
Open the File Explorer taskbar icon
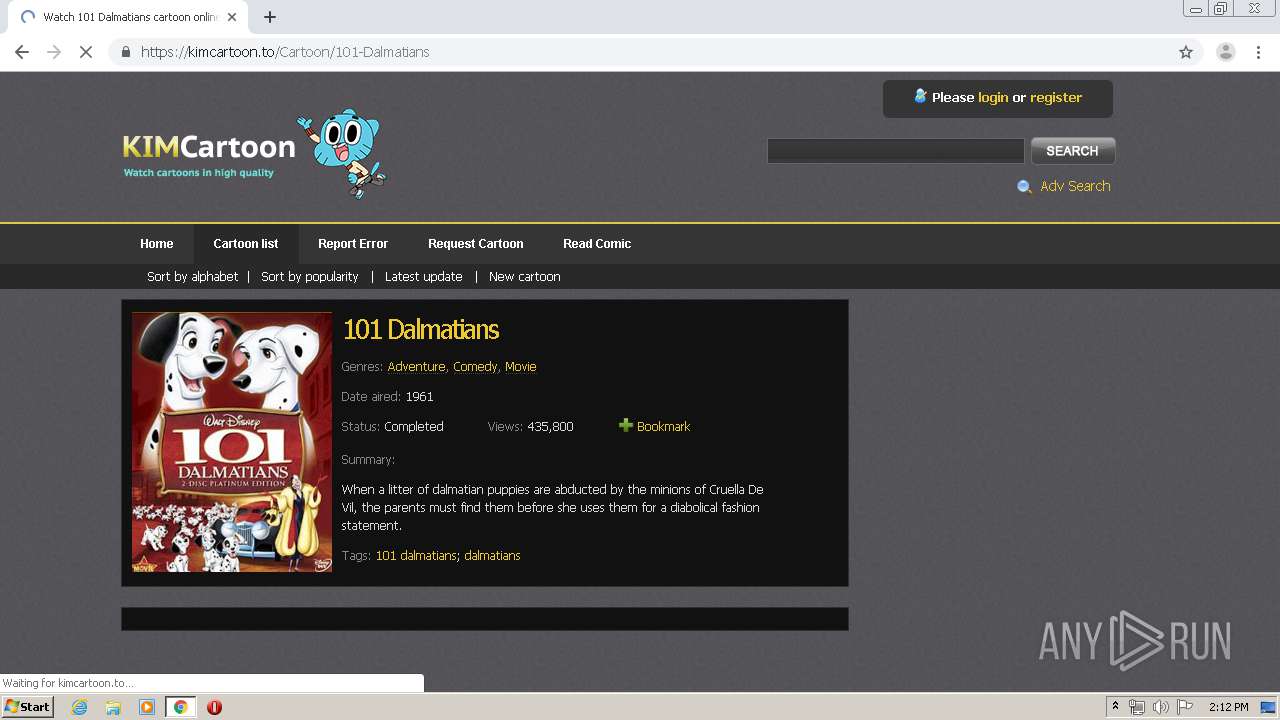click(113, 707)
